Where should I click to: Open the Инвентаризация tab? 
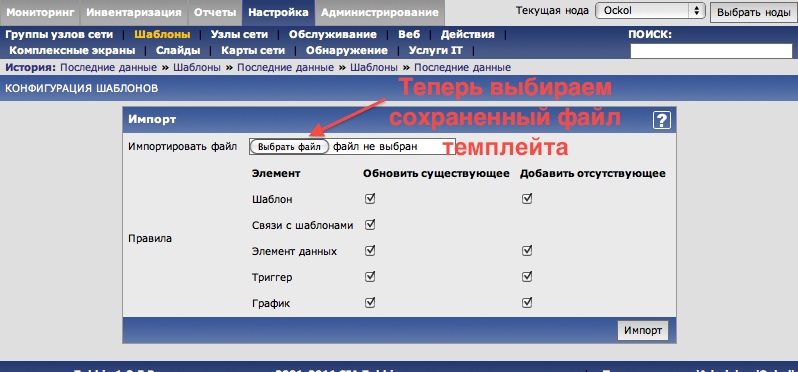134,12
